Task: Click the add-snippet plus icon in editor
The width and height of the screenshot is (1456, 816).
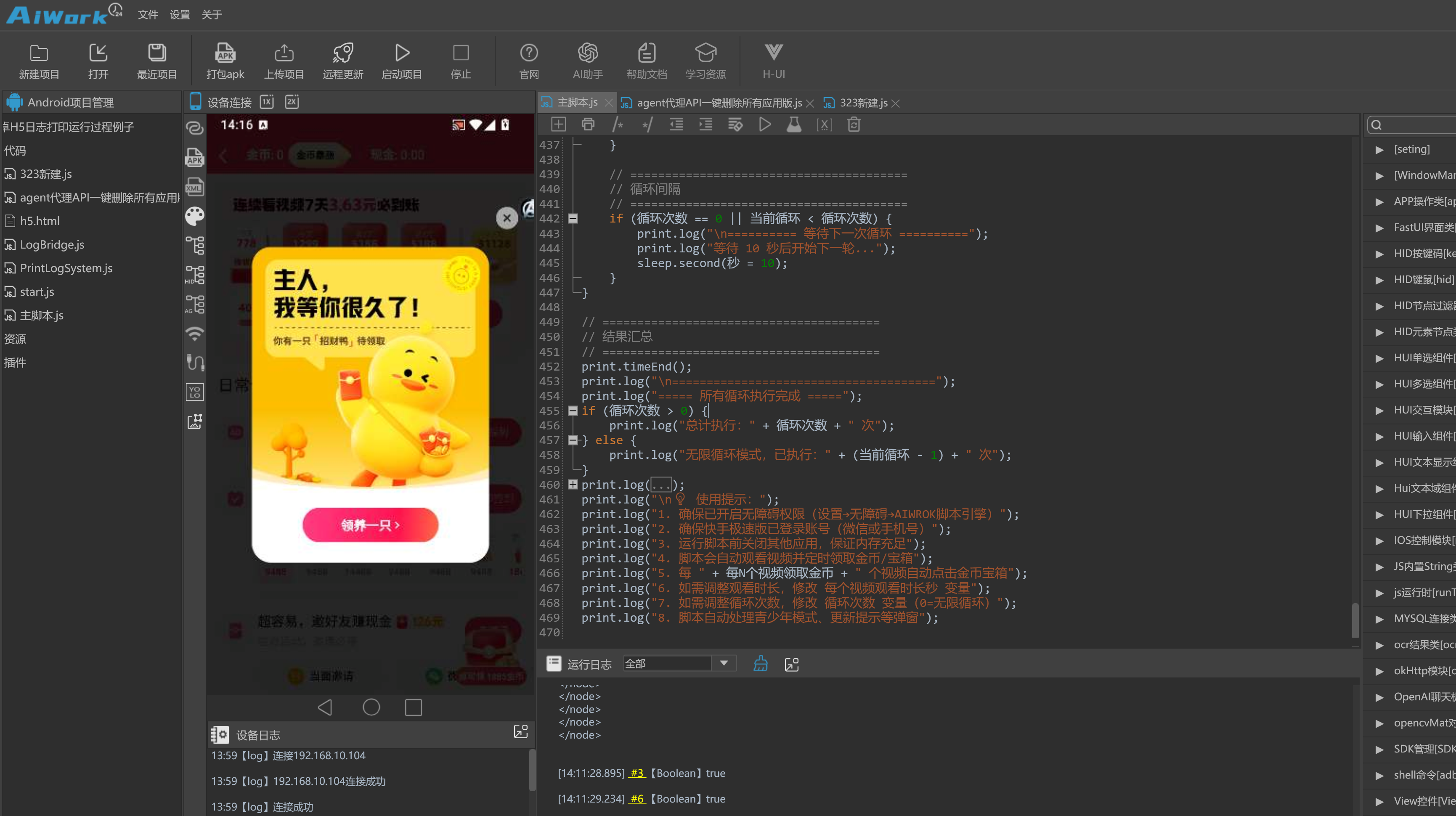Action: (x=558, y=125)
